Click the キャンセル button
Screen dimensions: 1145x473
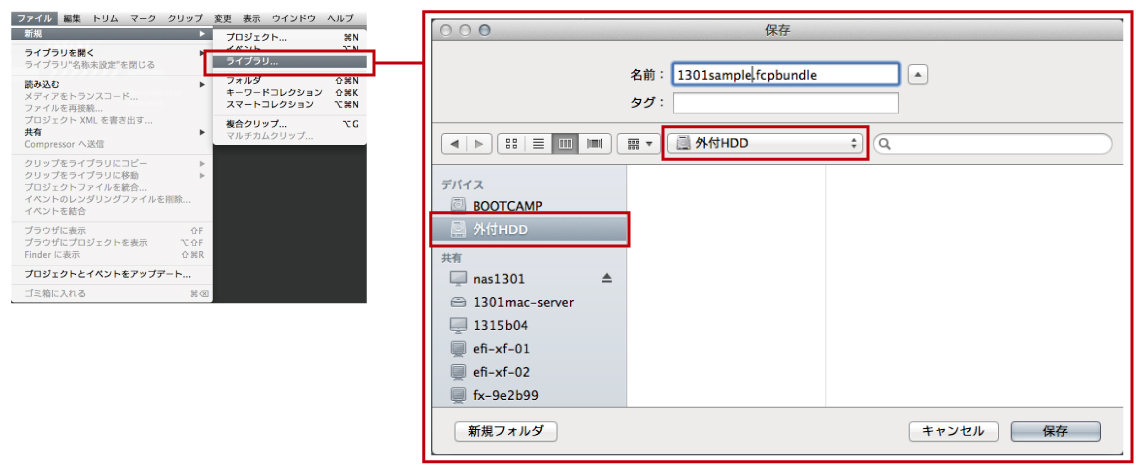click(x=953, y=431)
